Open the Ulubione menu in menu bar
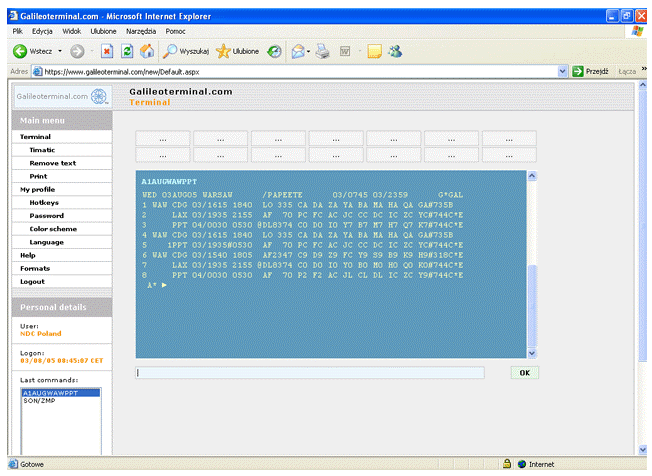Screen dimensions: 652x476 (x=104, y=31)
